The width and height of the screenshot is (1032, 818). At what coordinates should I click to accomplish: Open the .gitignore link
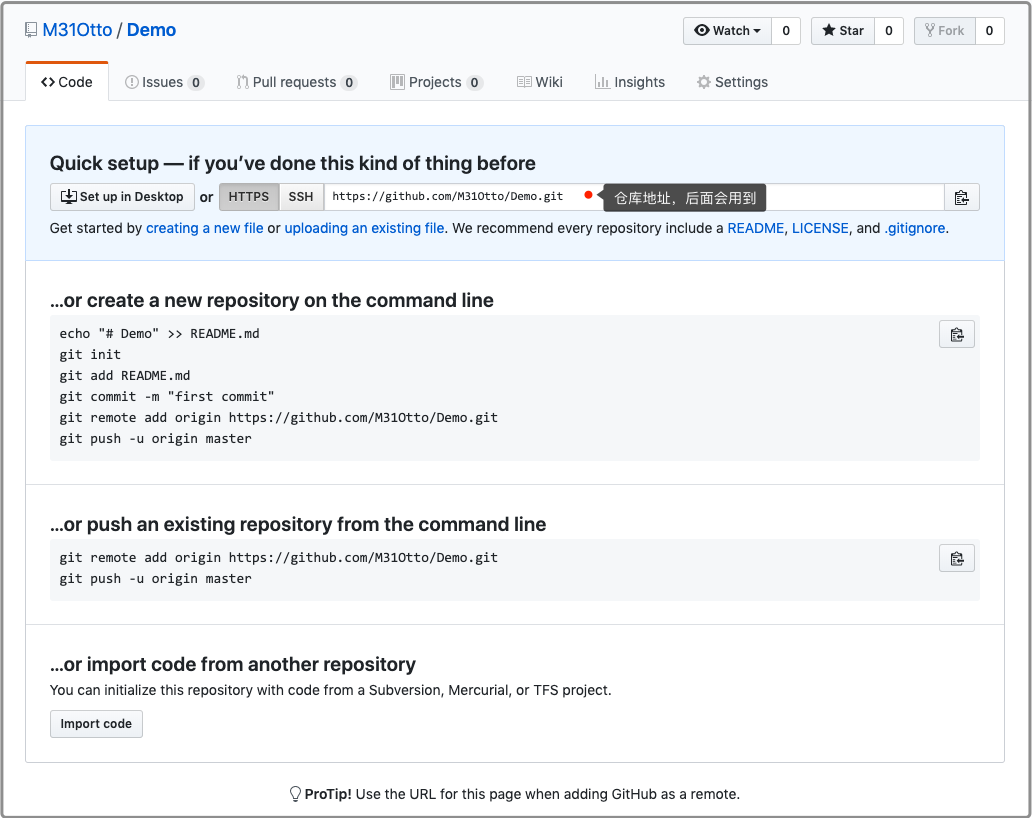[915, 228]
